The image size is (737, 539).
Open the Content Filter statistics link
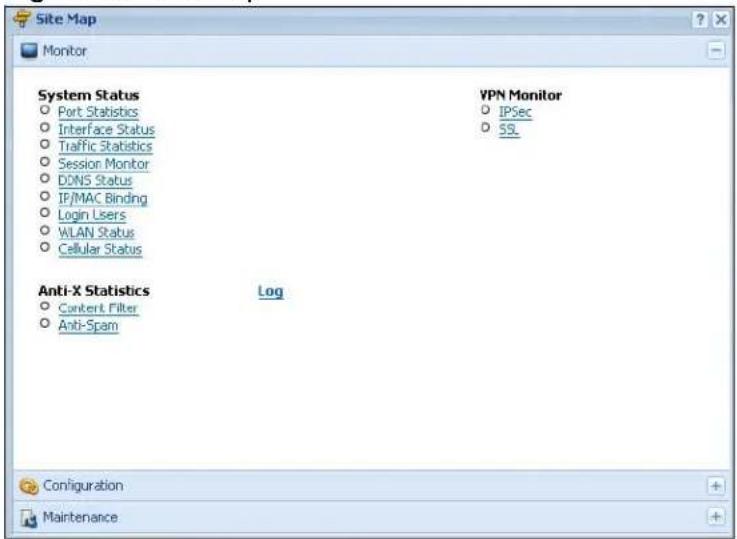(98, 309)
